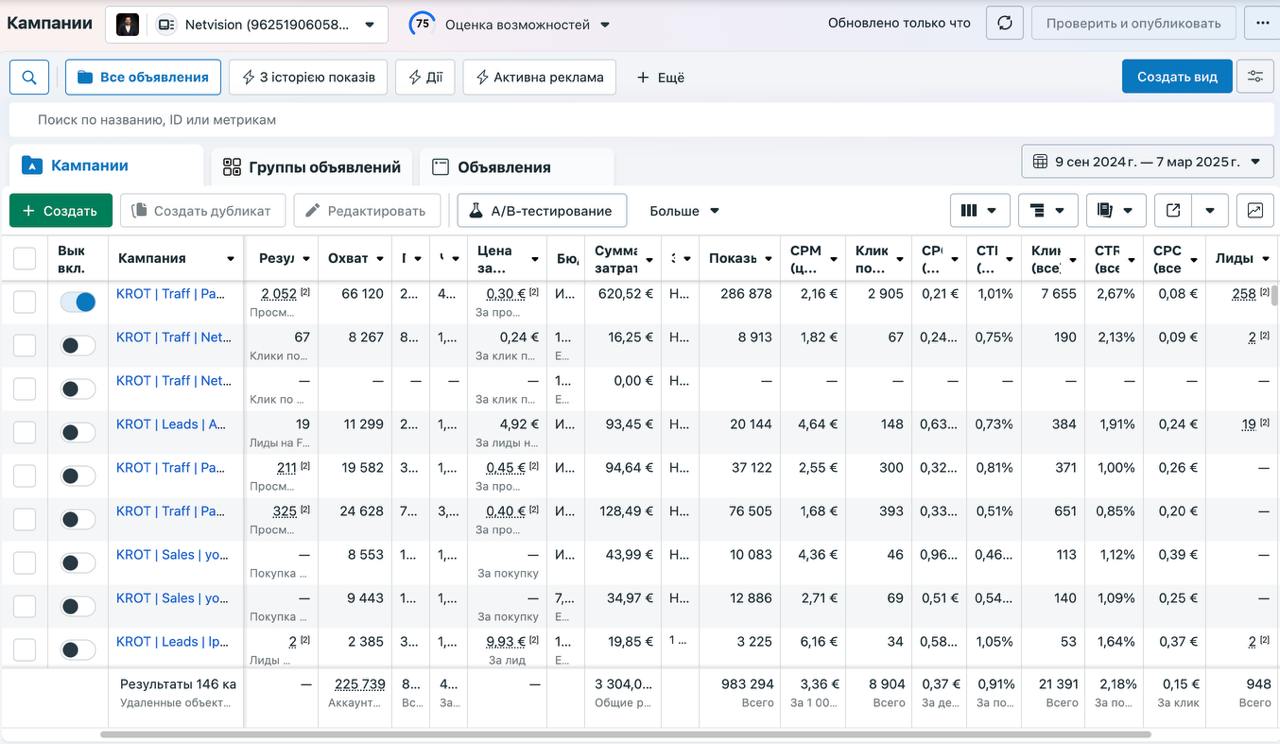This screenshot has height=744, width=1280.
Task: Open the Netvision account dropdown
Action: (x=246, y=24)
